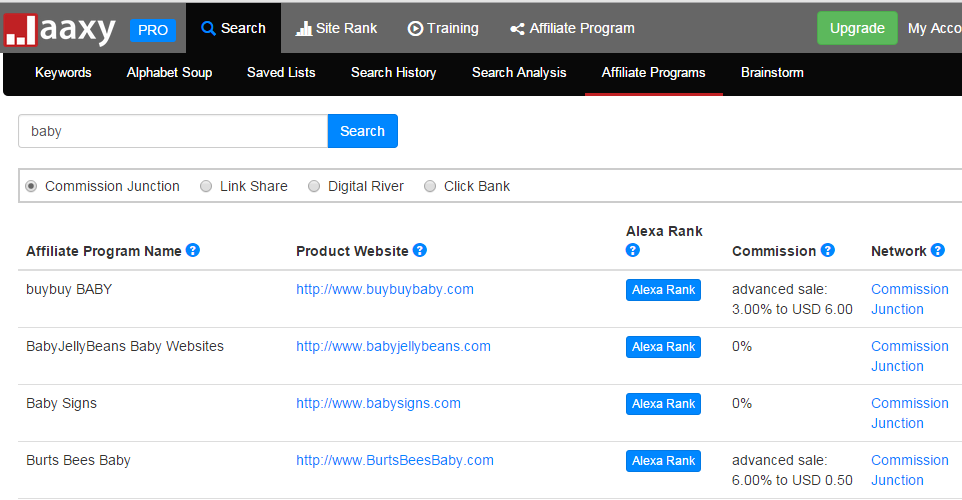This screenshot has height=500, width=962.
Task: Click the Product Website column header
Action: coord(352,251)
